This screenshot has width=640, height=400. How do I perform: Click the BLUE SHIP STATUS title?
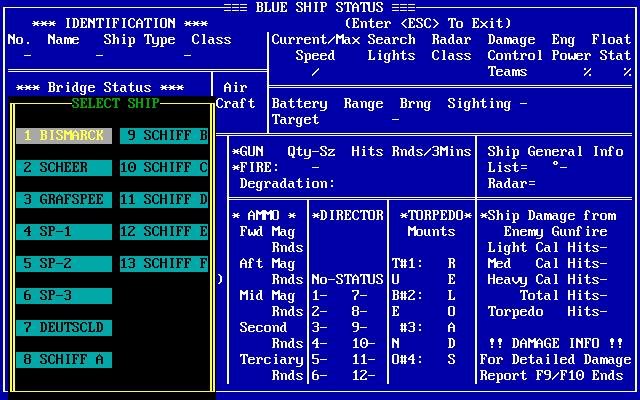[320, 7]
